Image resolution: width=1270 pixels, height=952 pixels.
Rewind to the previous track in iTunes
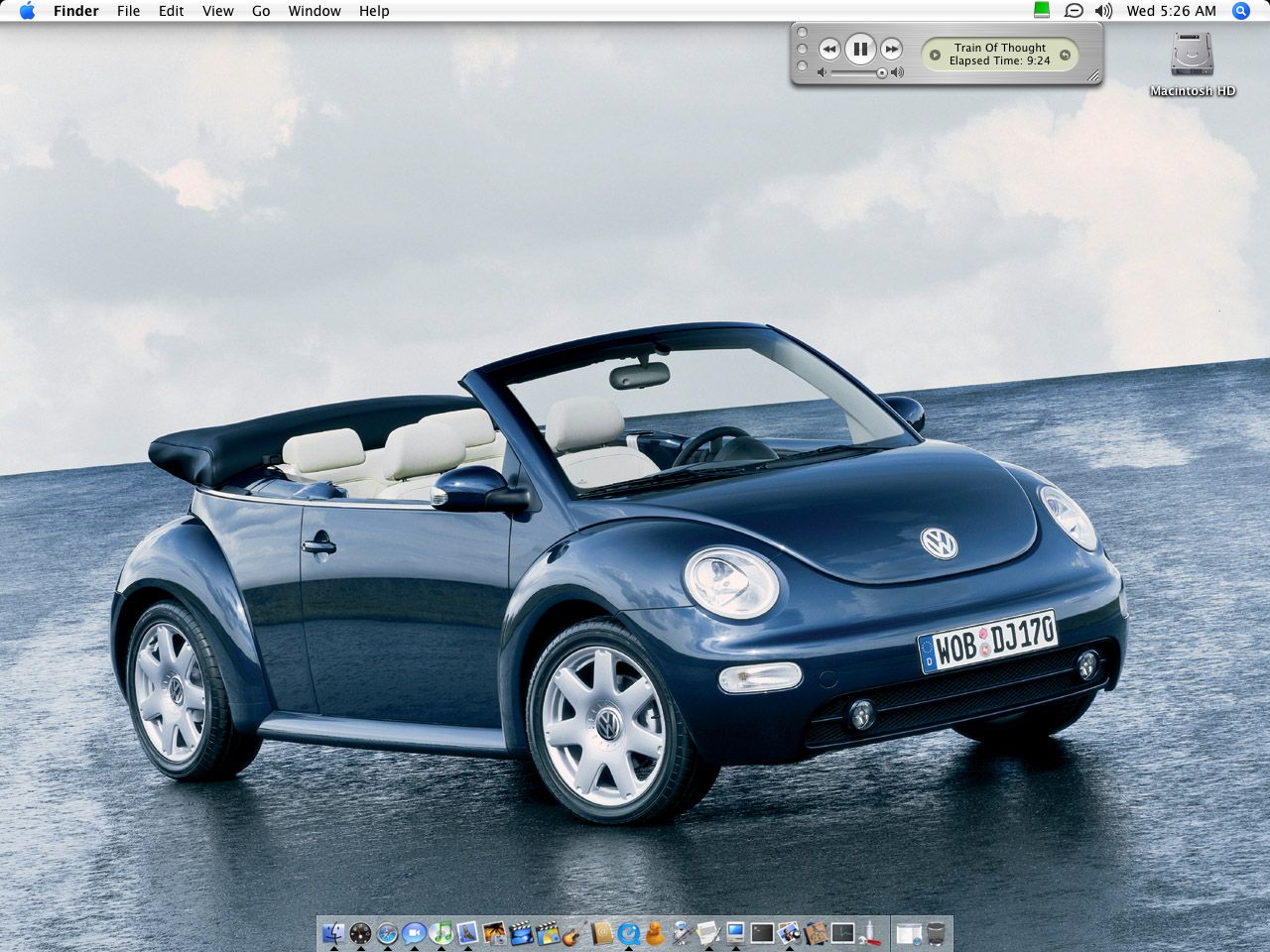click(x=829, y=49)
